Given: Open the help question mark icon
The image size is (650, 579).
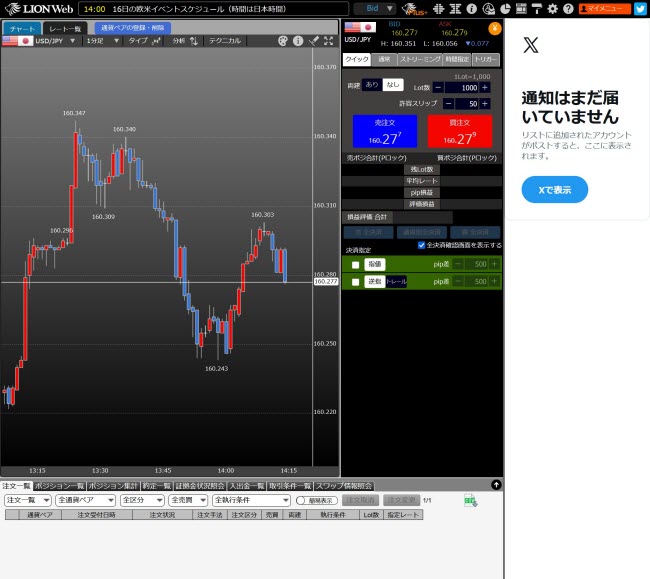Looking at the screenshot, I should (x=568, y=9).
